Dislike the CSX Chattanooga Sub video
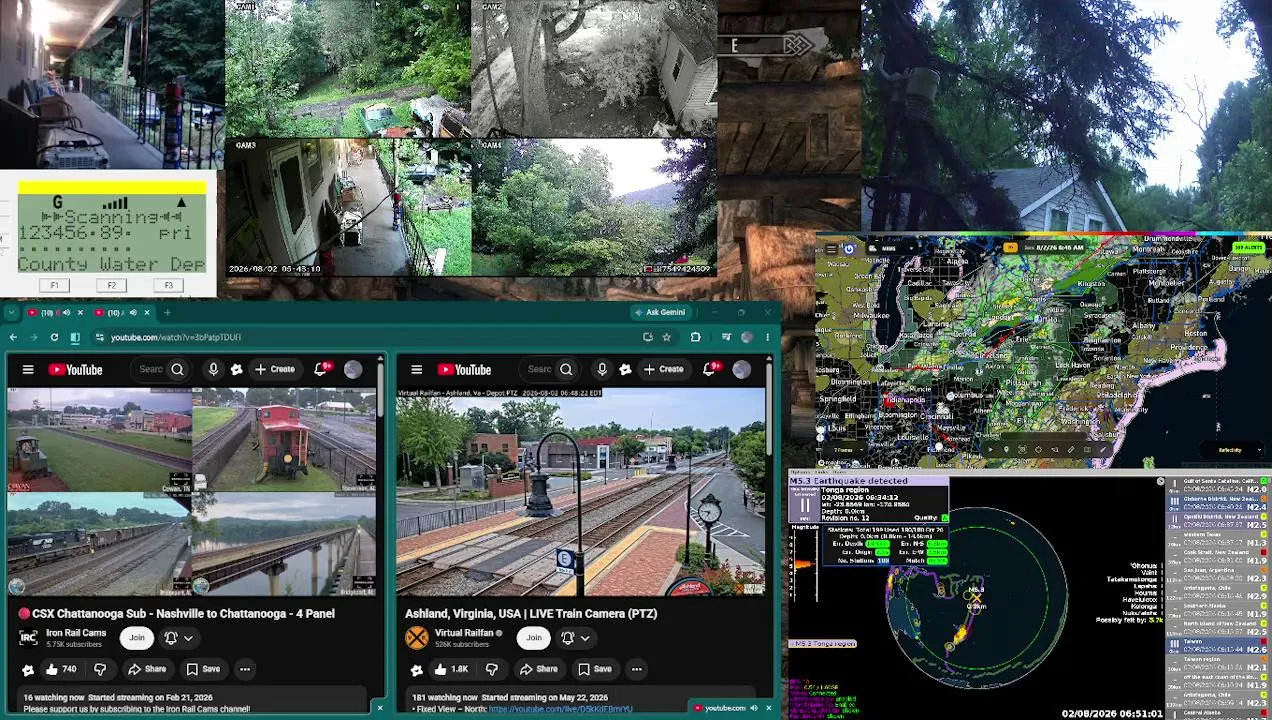 coord(100,669)
